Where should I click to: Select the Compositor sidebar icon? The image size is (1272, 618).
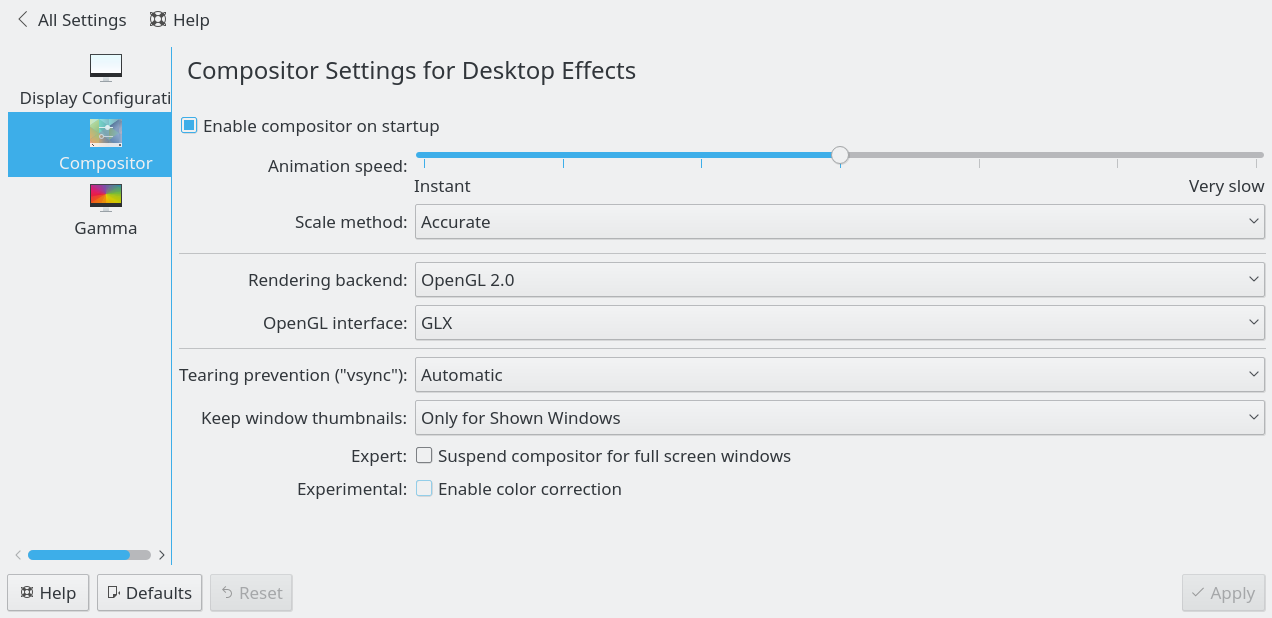(105, 133)
